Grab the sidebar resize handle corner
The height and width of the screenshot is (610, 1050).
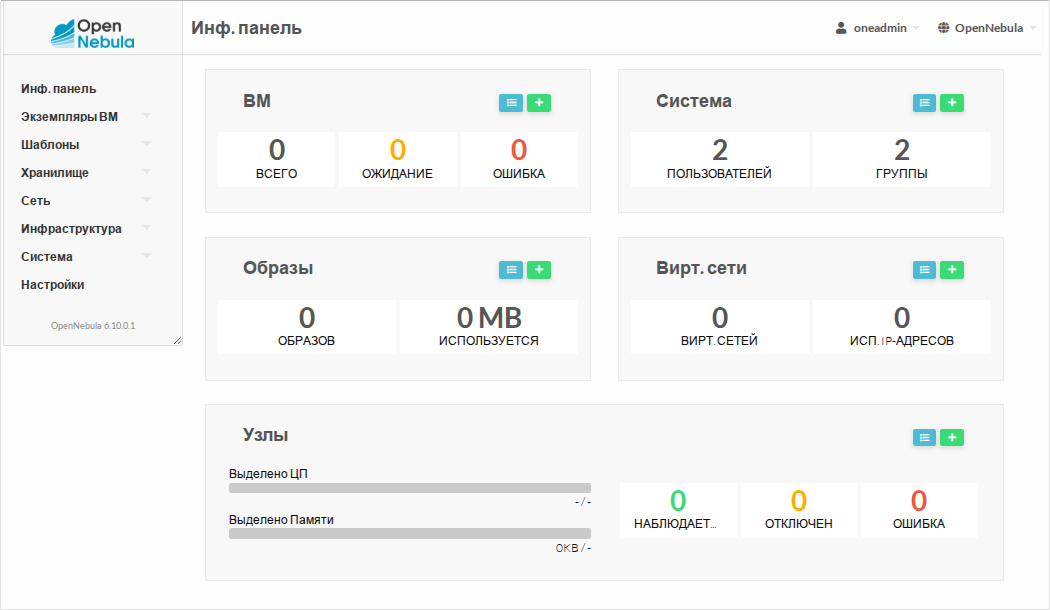point(177,340)
